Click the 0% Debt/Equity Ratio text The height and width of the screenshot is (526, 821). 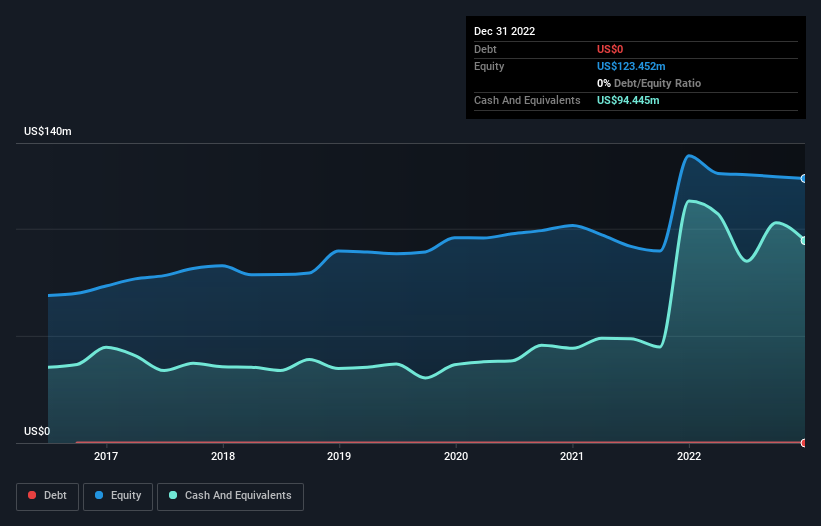pyautogui.click(x=649, y=83)
